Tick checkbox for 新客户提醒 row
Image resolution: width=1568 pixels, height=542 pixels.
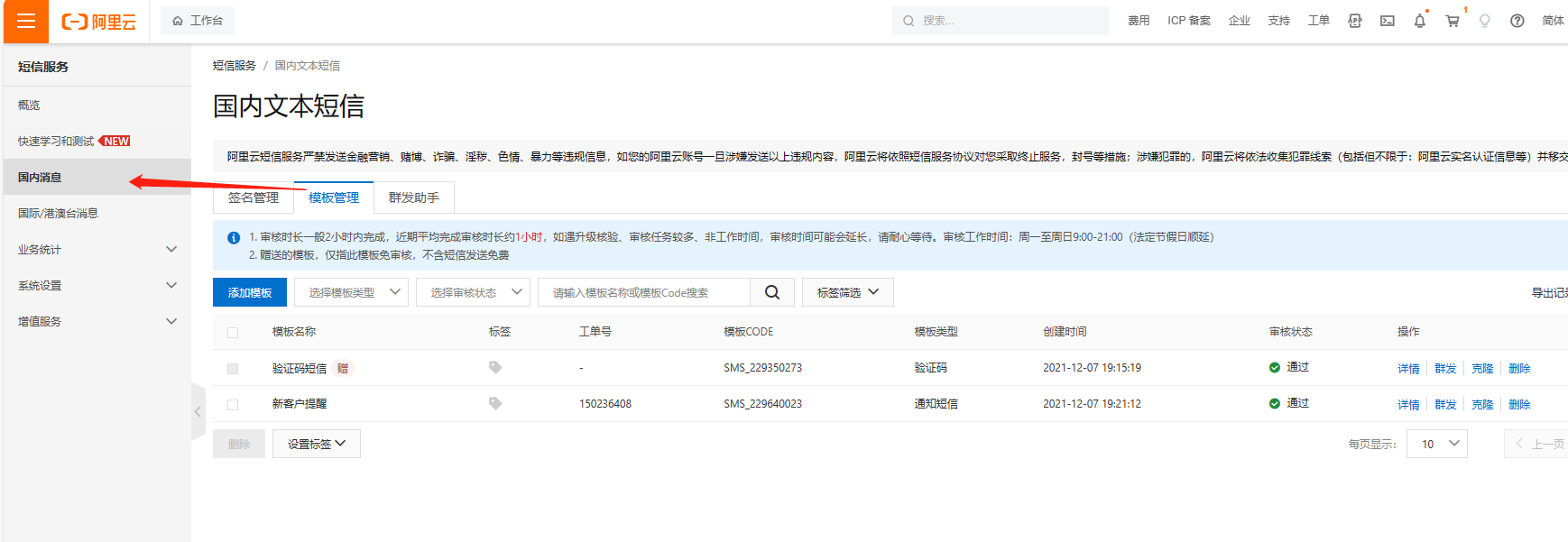[x=233, y=405]
